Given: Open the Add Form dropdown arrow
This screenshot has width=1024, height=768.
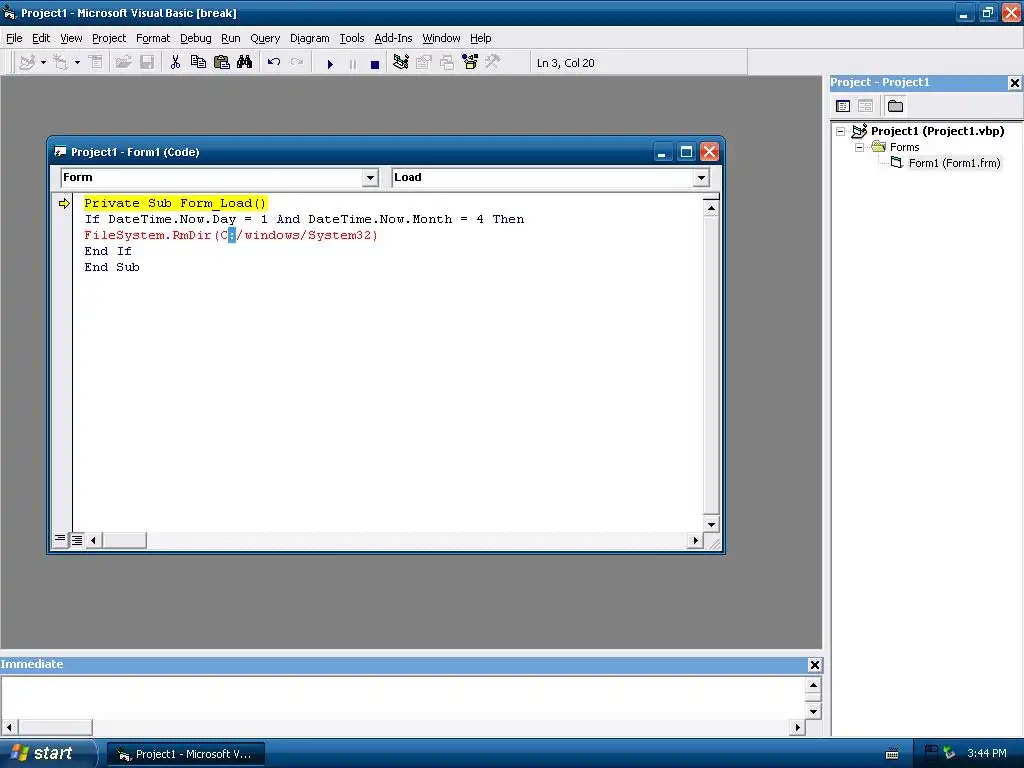Looking at the screenshot, I should coord(77,63).
